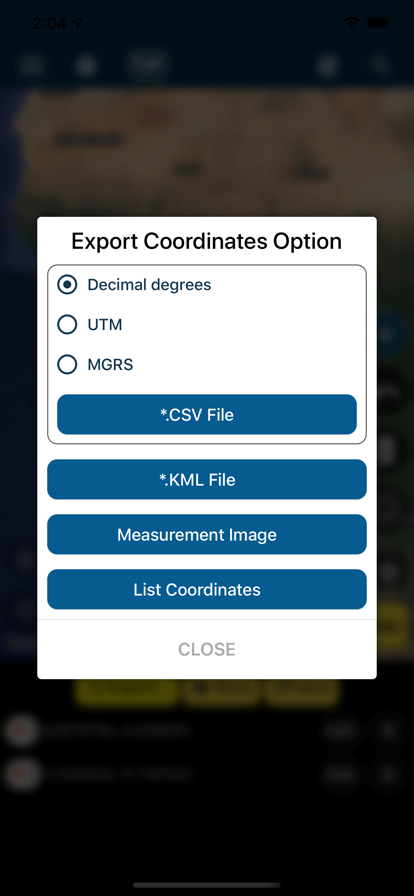Tap the 'Export Coordinates Option' dialog title
Viewport: 414px width, 896px height.
point(207,241)
